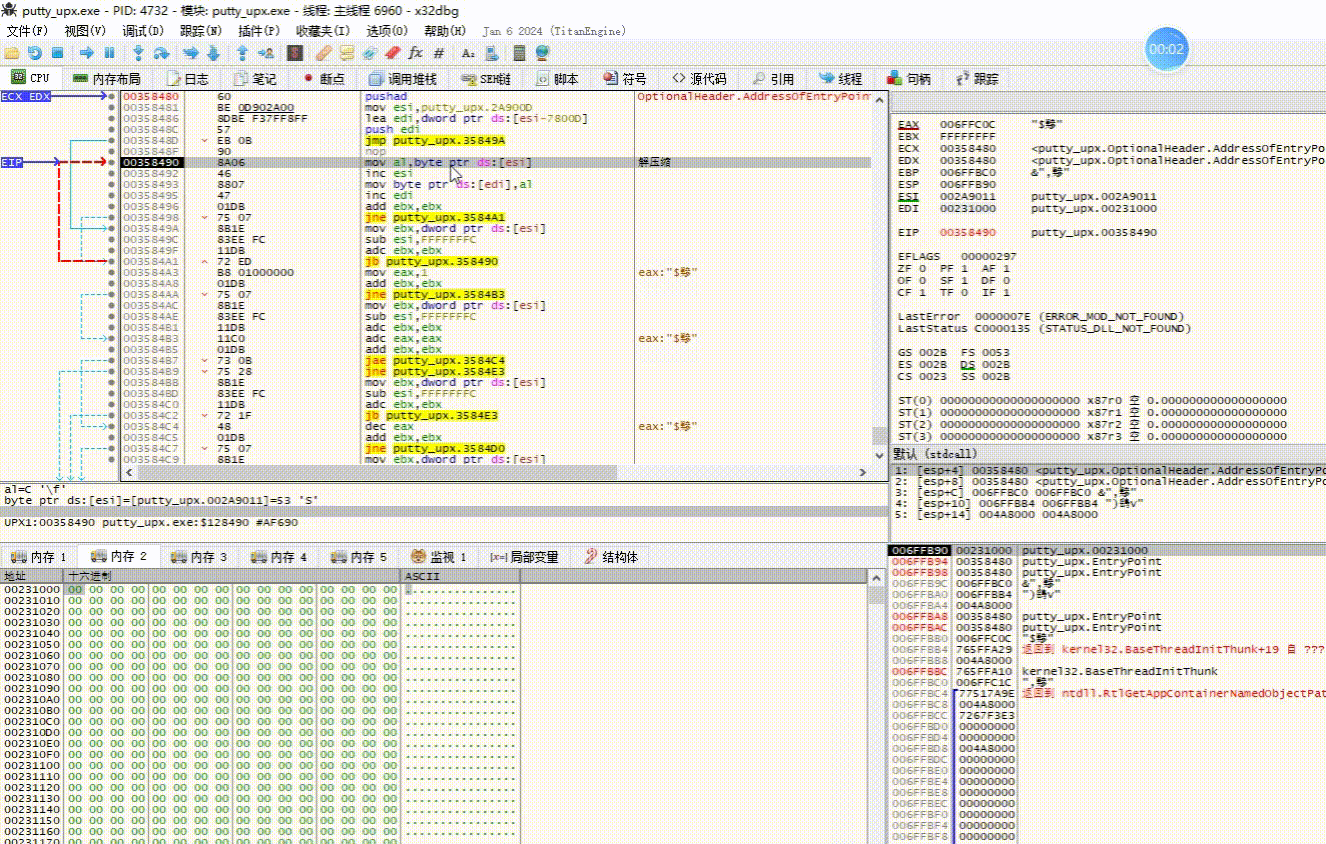Toggle breakpoint bullet at address 003584A3
This screenshot has width=1326, height=844.
tap(112, 272)
